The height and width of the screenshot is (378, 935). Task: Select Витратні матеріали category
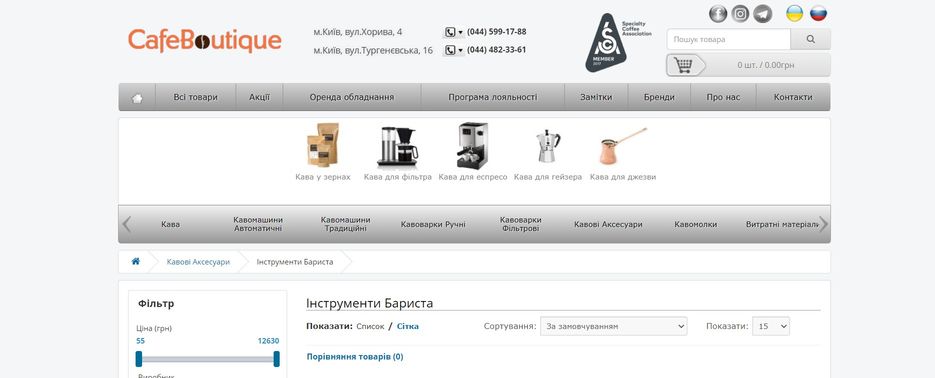781,224
